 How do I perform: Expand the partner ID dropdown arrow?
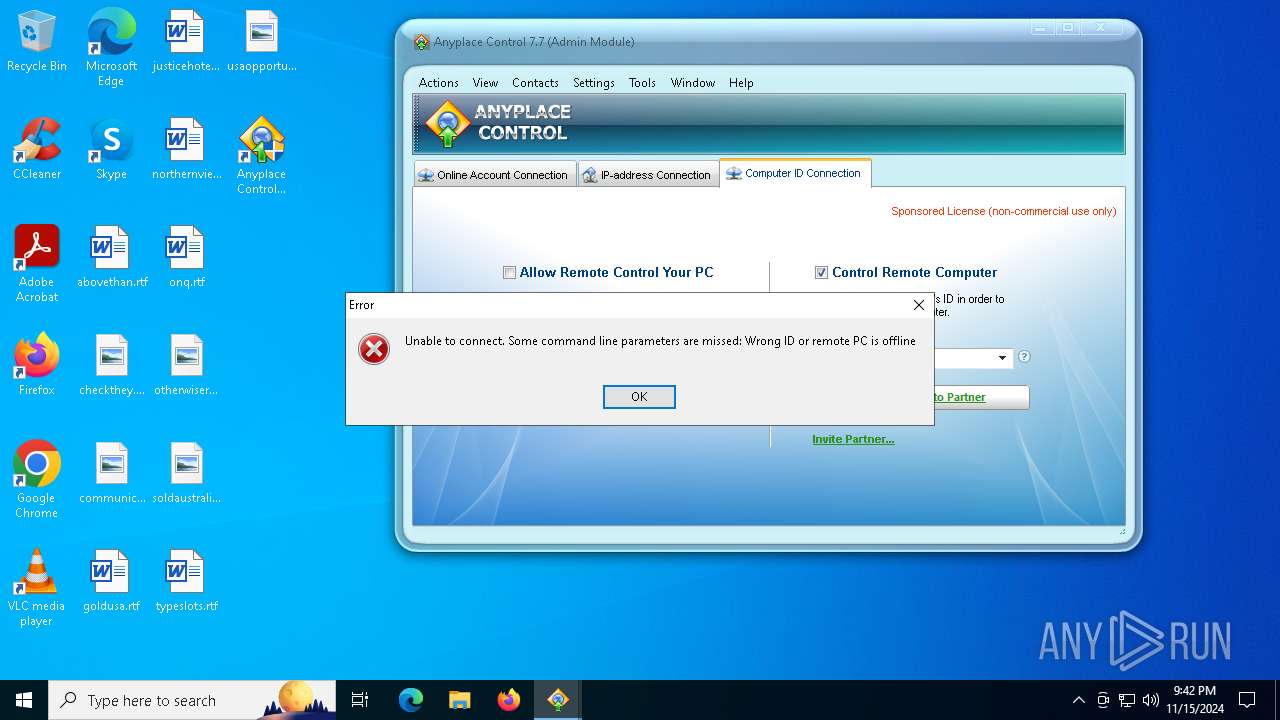point(1002,358)
